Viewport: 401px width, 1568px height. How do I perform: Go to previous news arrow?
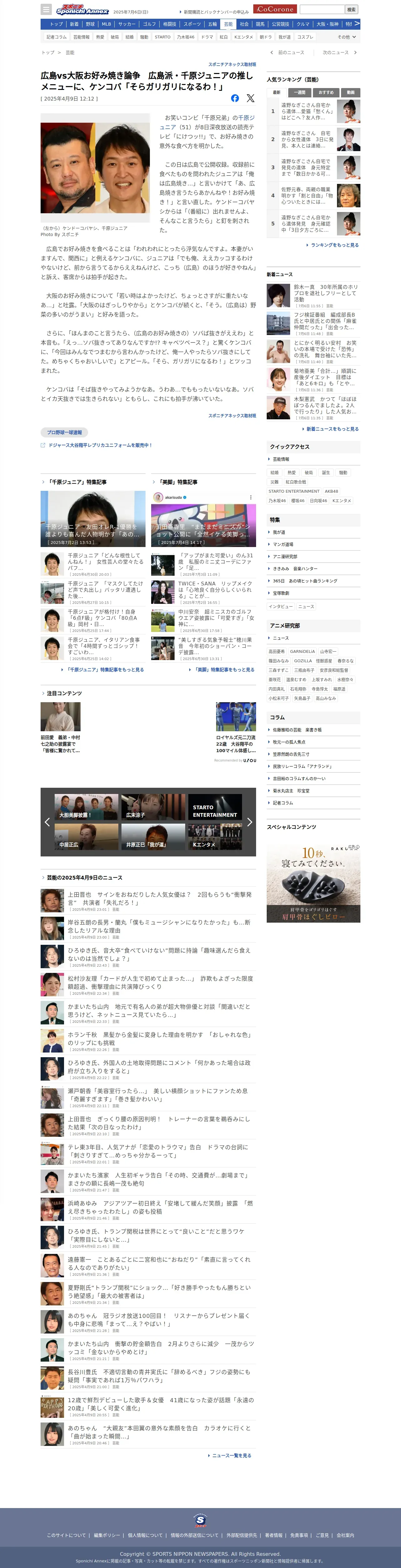[271, 52]
